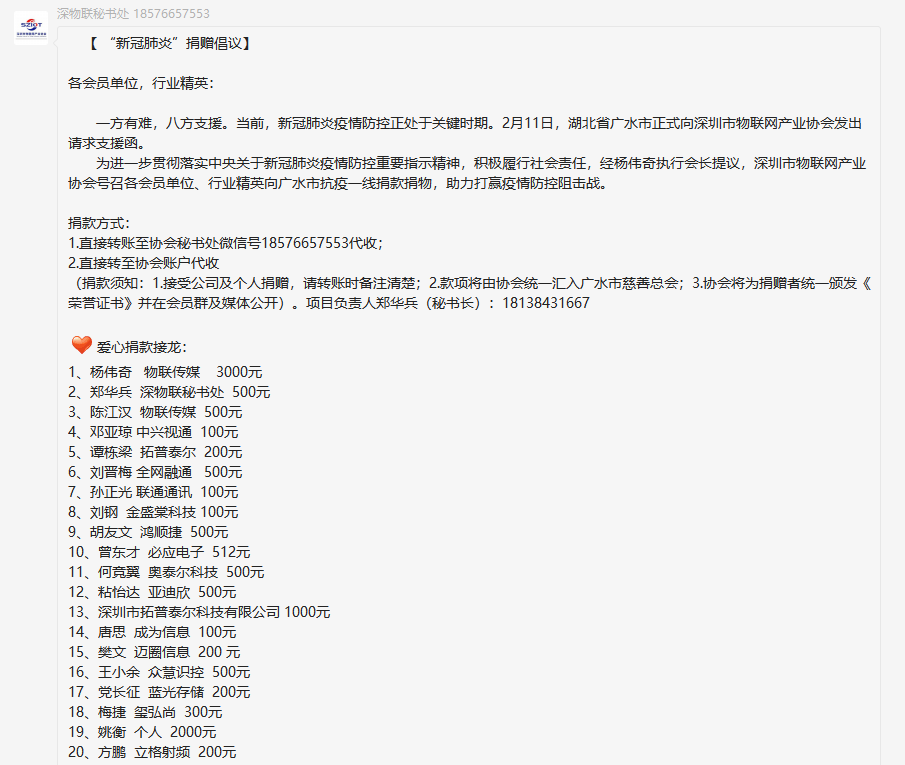
Task: Click entry 2、郑华兵 深物联秘书处 500元
Action: 169,392
